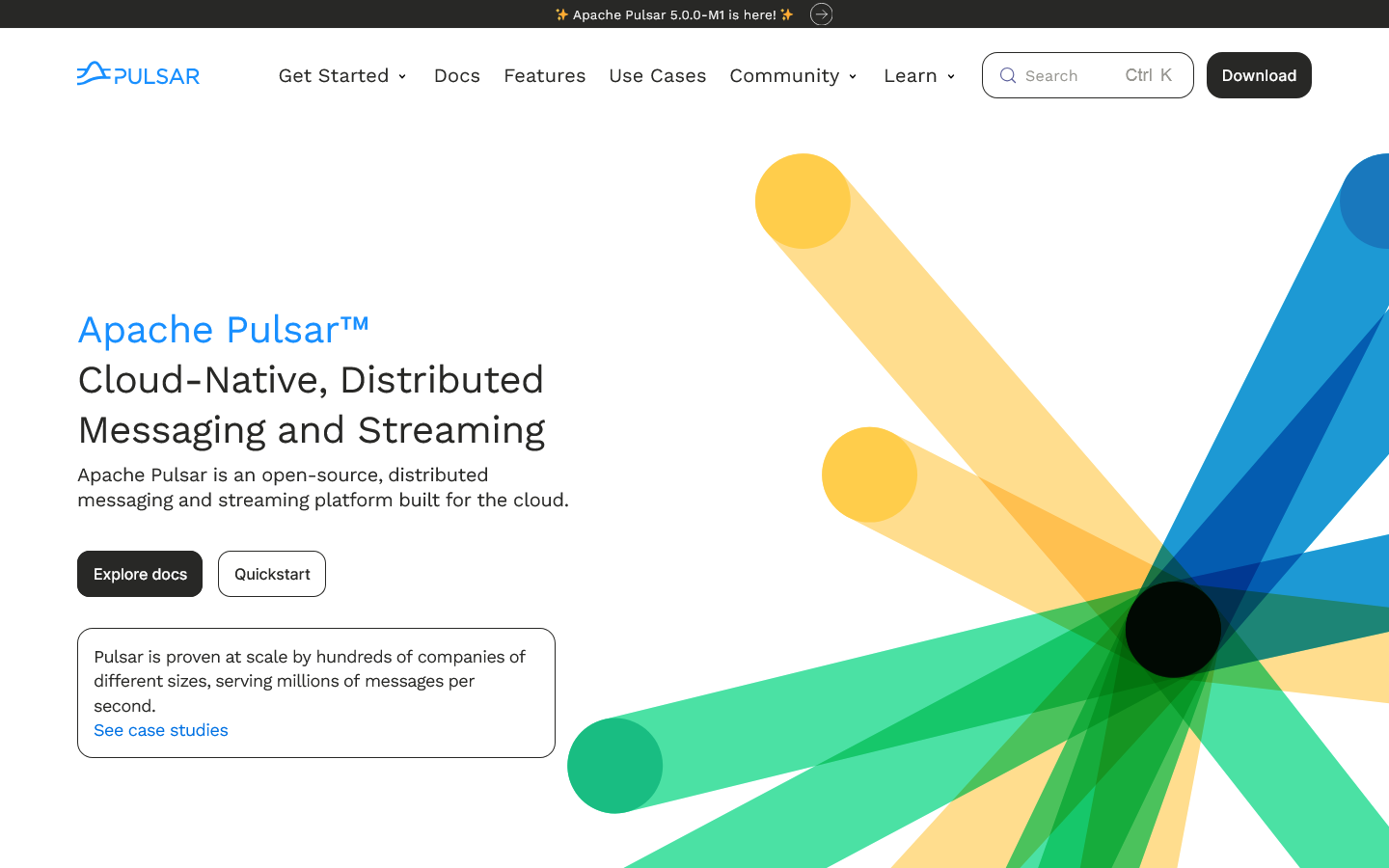The height and width of the screenshot is (868, 1389).
Task: Click the arrow icon in the announcement banner
Action: pyautogui.click(x=821, y=14)
